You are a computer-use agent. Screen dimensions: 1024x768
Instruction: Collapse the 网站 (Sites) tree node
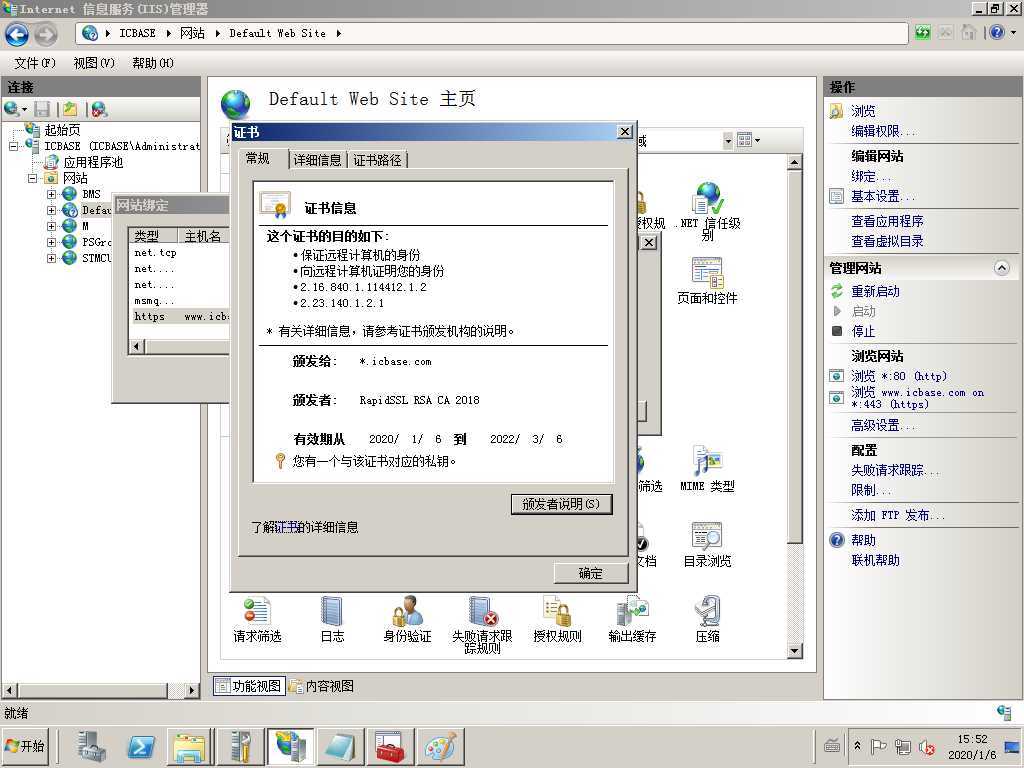(x=32, y=178)
